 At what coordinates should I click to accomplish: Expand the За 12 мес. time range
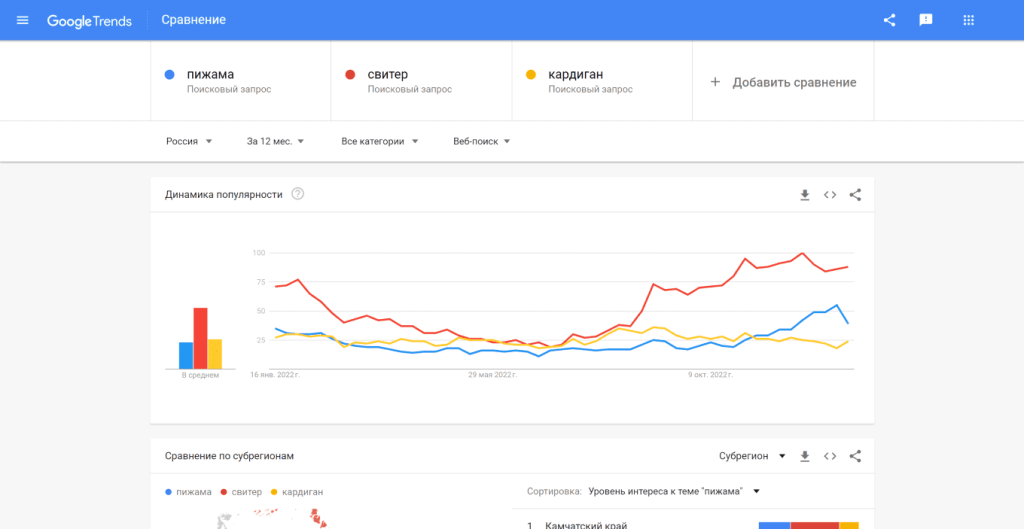click(275, 141)
